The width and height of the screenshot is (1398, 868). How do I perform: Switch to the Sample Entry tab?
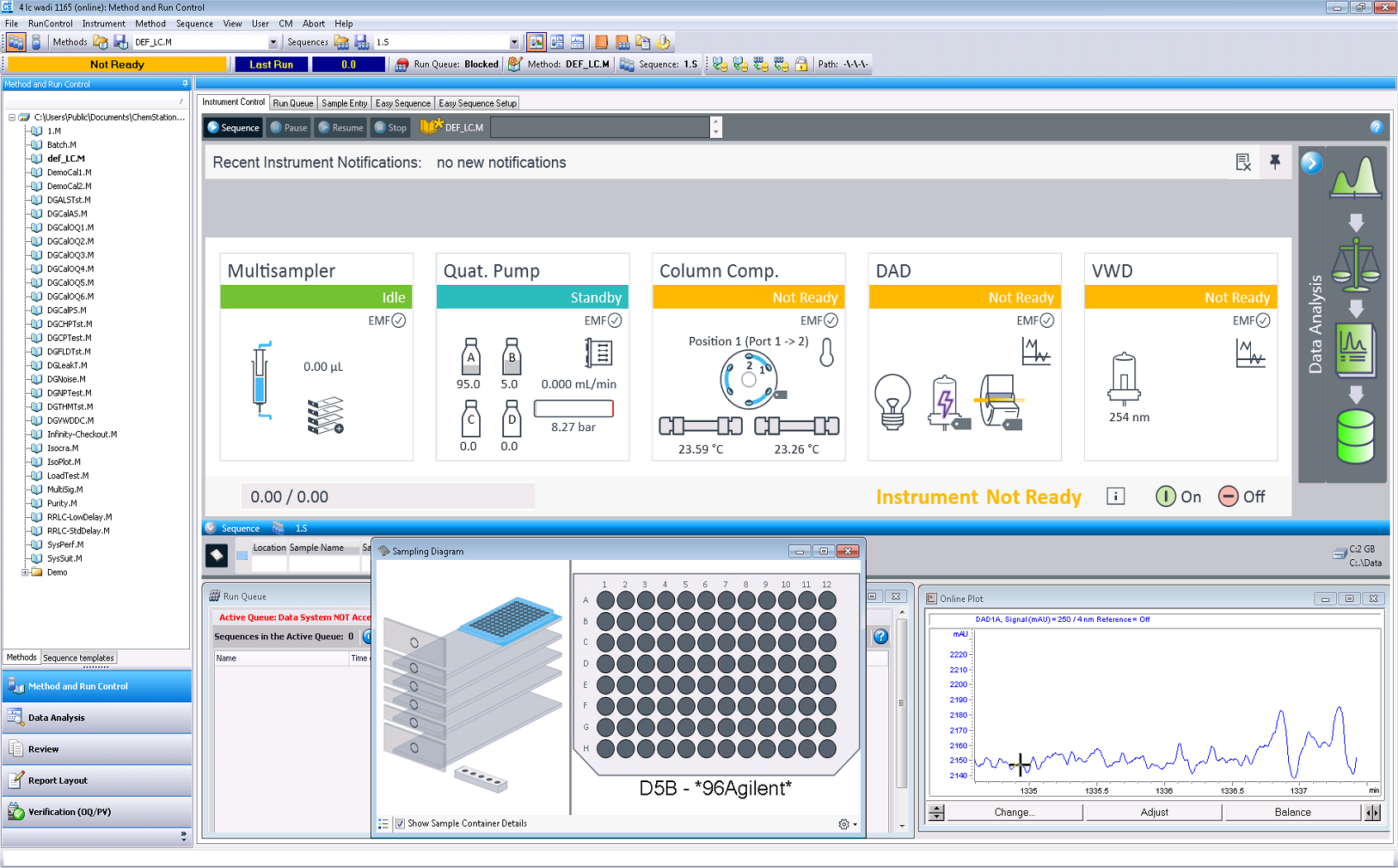click(x=344, y=103)
